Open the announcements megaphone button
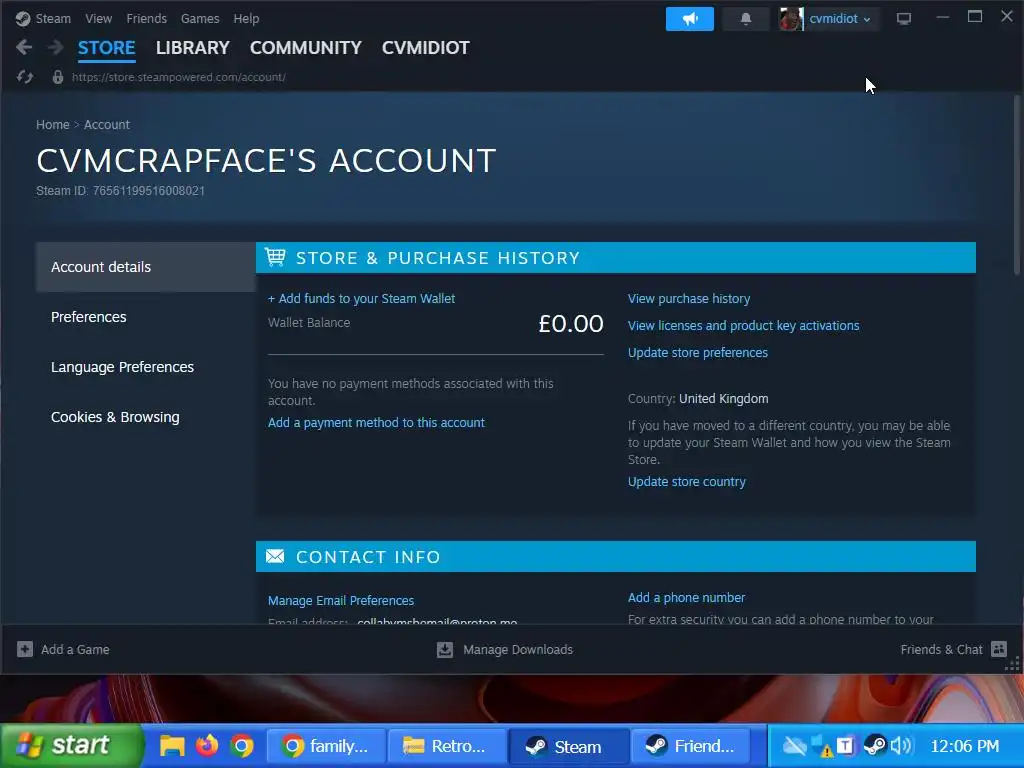Image resolution: width=1024 pixels, height=768 pixels. click(690, 19)
